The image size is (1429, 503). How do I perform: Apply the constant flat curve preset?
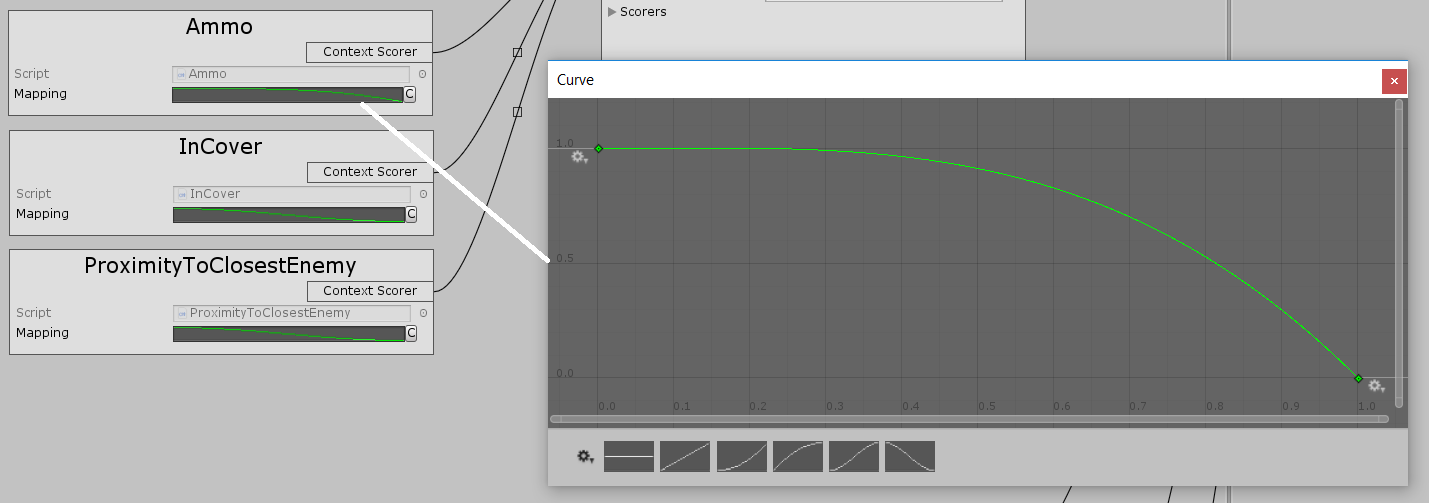pyautogui.click(x=629, y=456)
